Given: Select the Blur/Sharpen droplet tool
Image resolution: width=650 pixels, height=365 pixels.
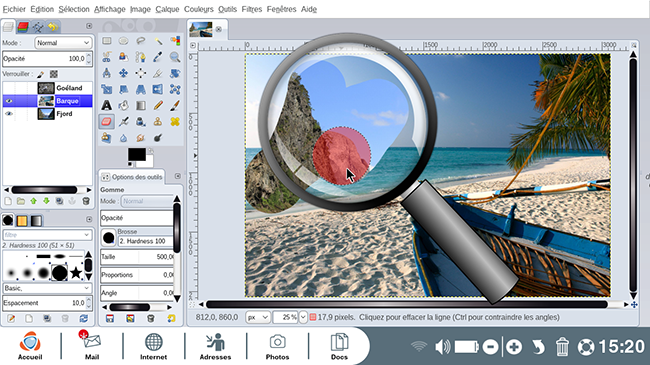Looking at the screenshot, I should (x=124, y=138).
